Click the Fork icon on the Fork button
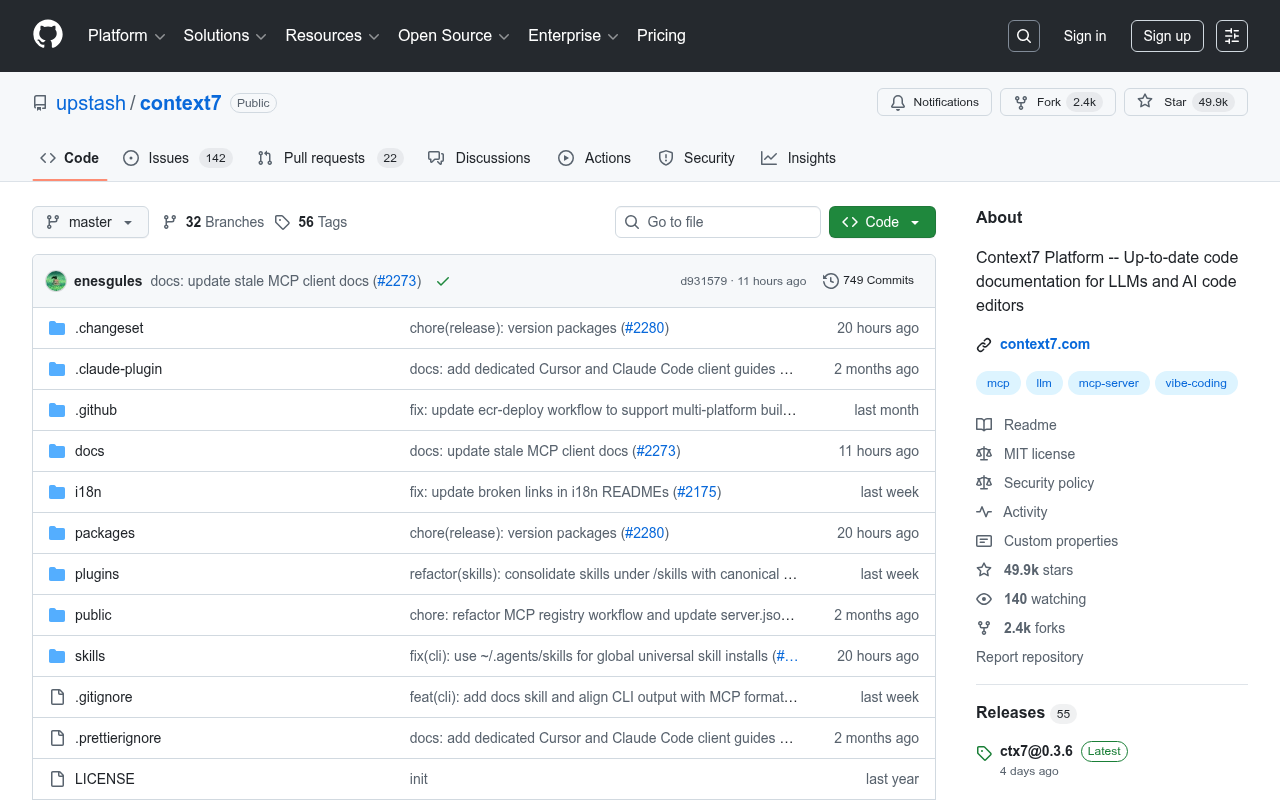Viewport: 1280px width, 800px height. (x=1020, y=101)
